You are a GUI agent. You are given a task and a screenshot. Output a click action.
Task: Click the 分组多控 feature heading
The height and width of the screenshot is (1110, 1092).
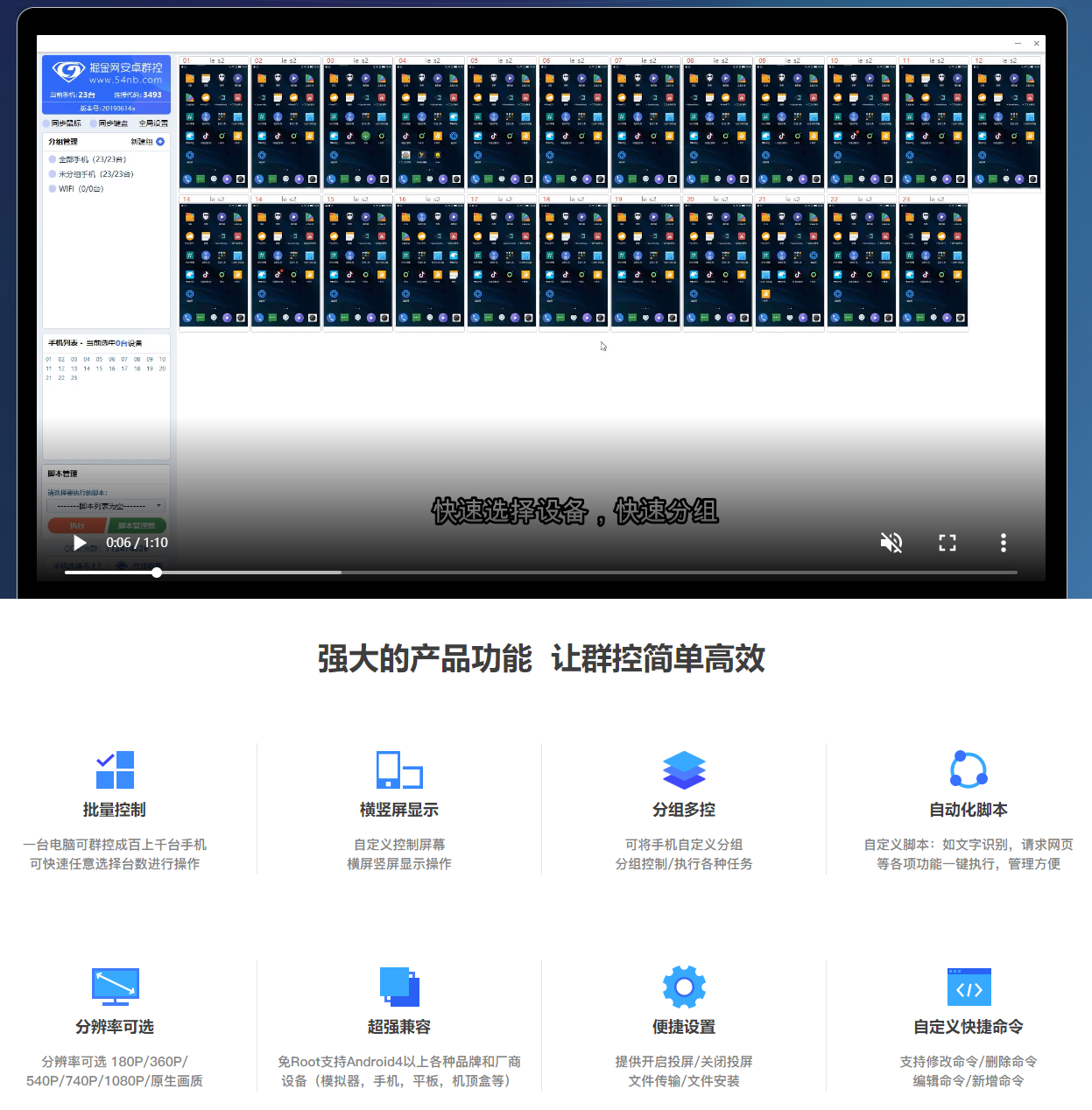pos(684,810)
